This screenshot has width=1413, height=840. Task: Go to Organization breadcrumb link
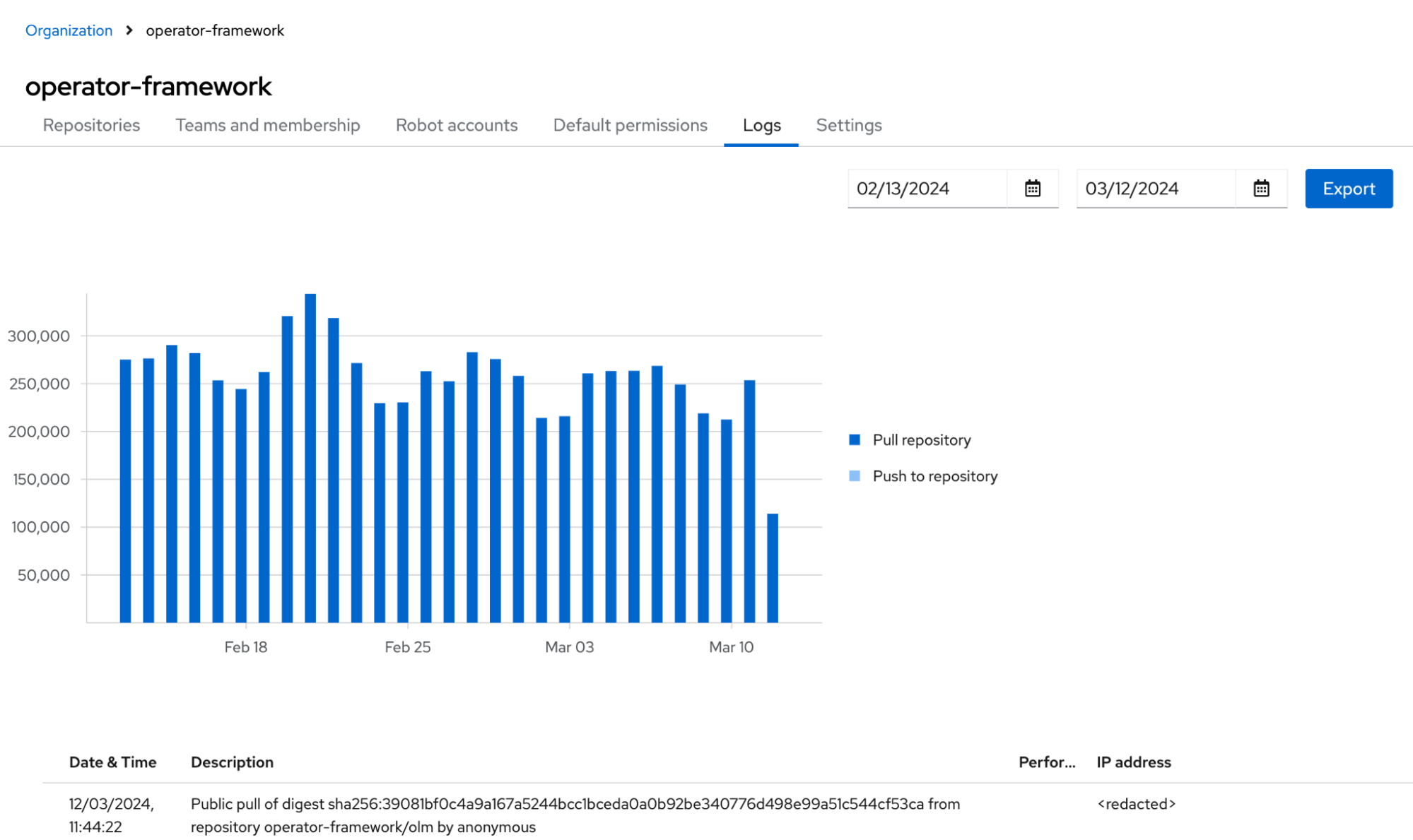pyautogui.click(x=69, y=30)
